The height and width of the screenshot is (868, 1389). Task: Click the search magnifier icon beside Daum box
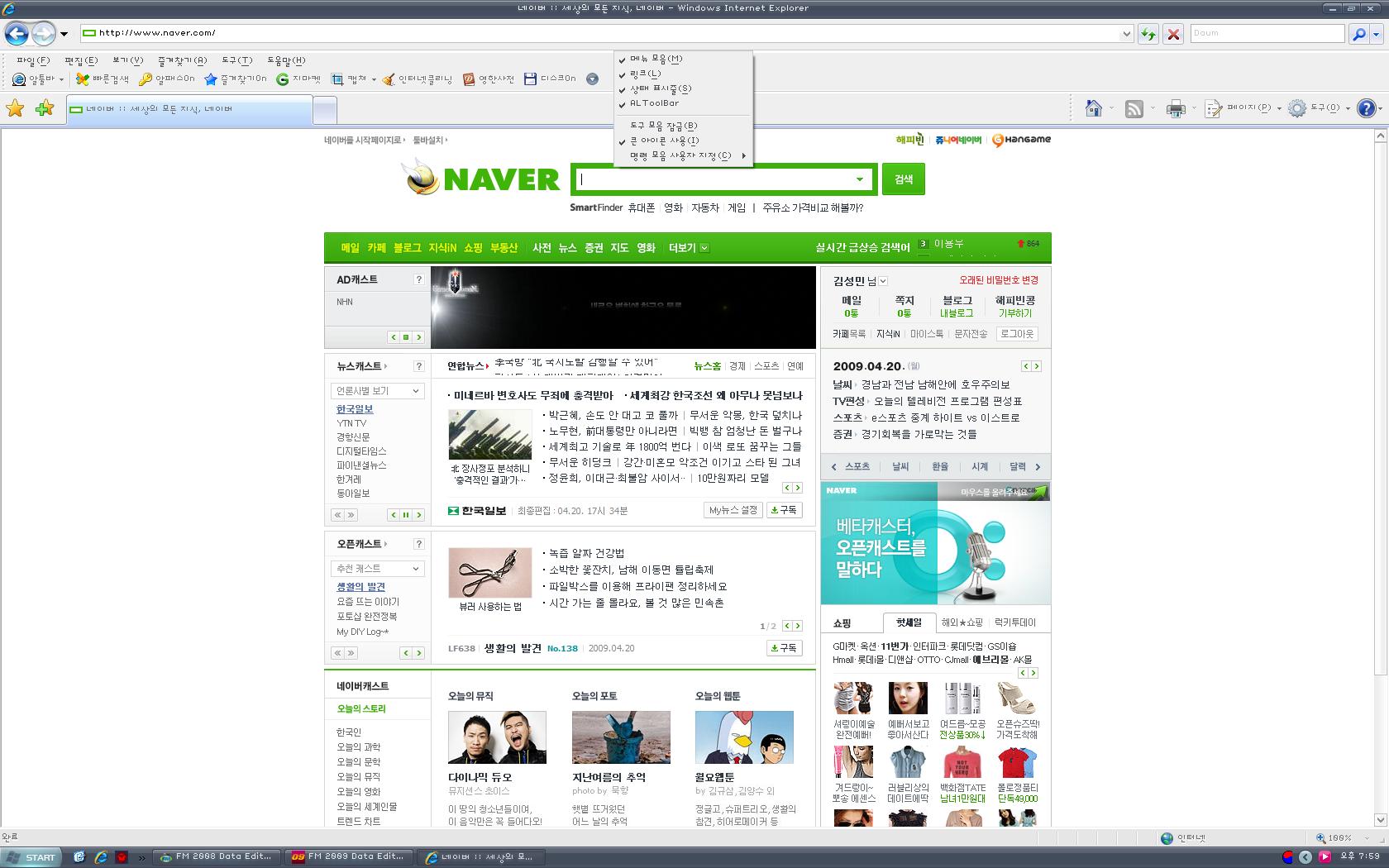coord(1358,34)
